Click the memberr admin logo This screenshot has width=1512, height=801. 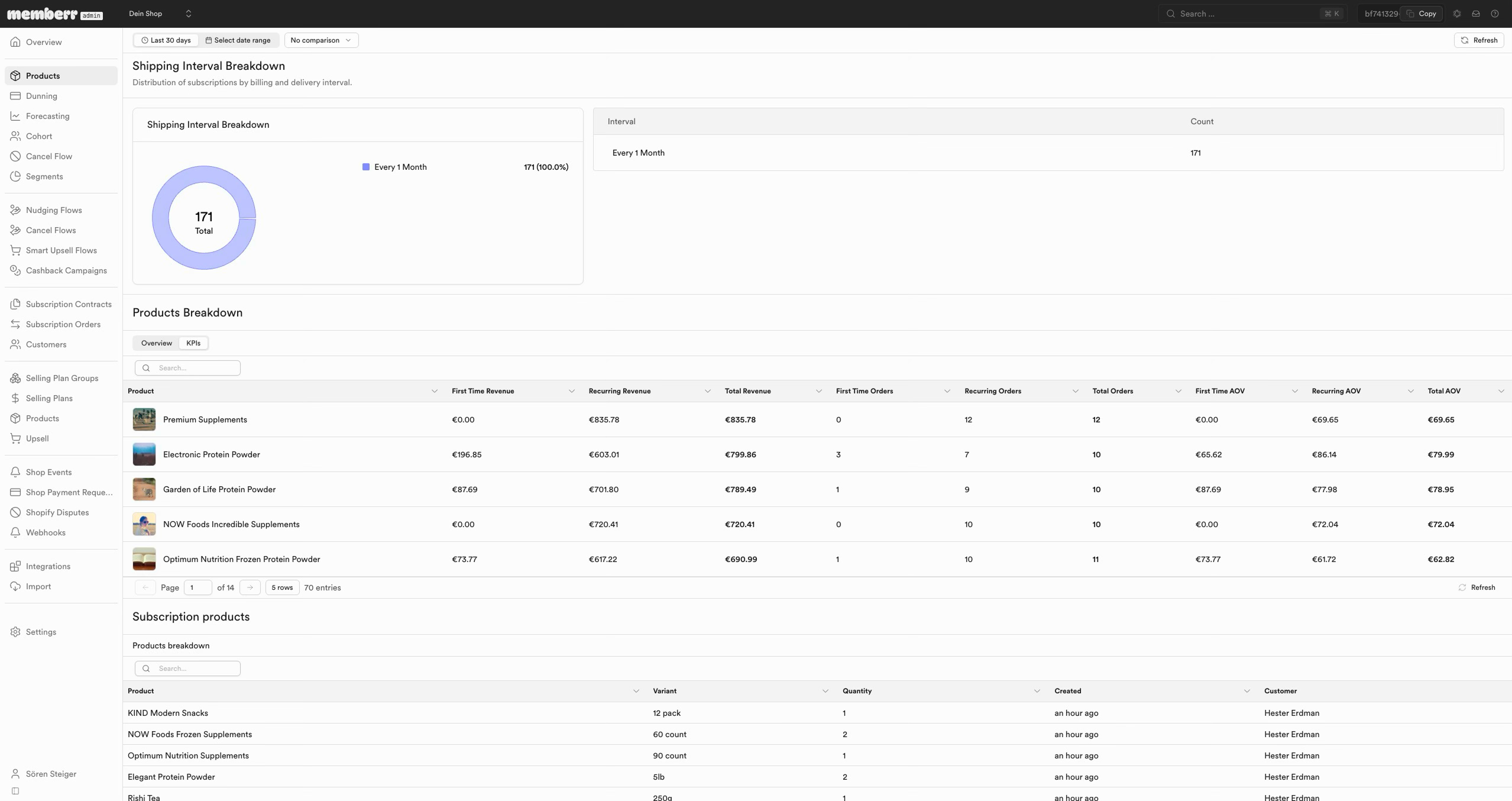55,14
